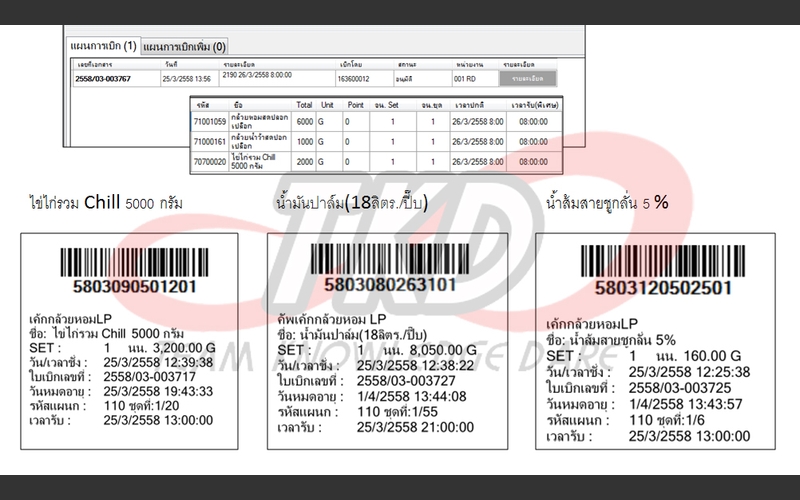
Task: Click the จน.ชุด column header
Action: [432, 105]
